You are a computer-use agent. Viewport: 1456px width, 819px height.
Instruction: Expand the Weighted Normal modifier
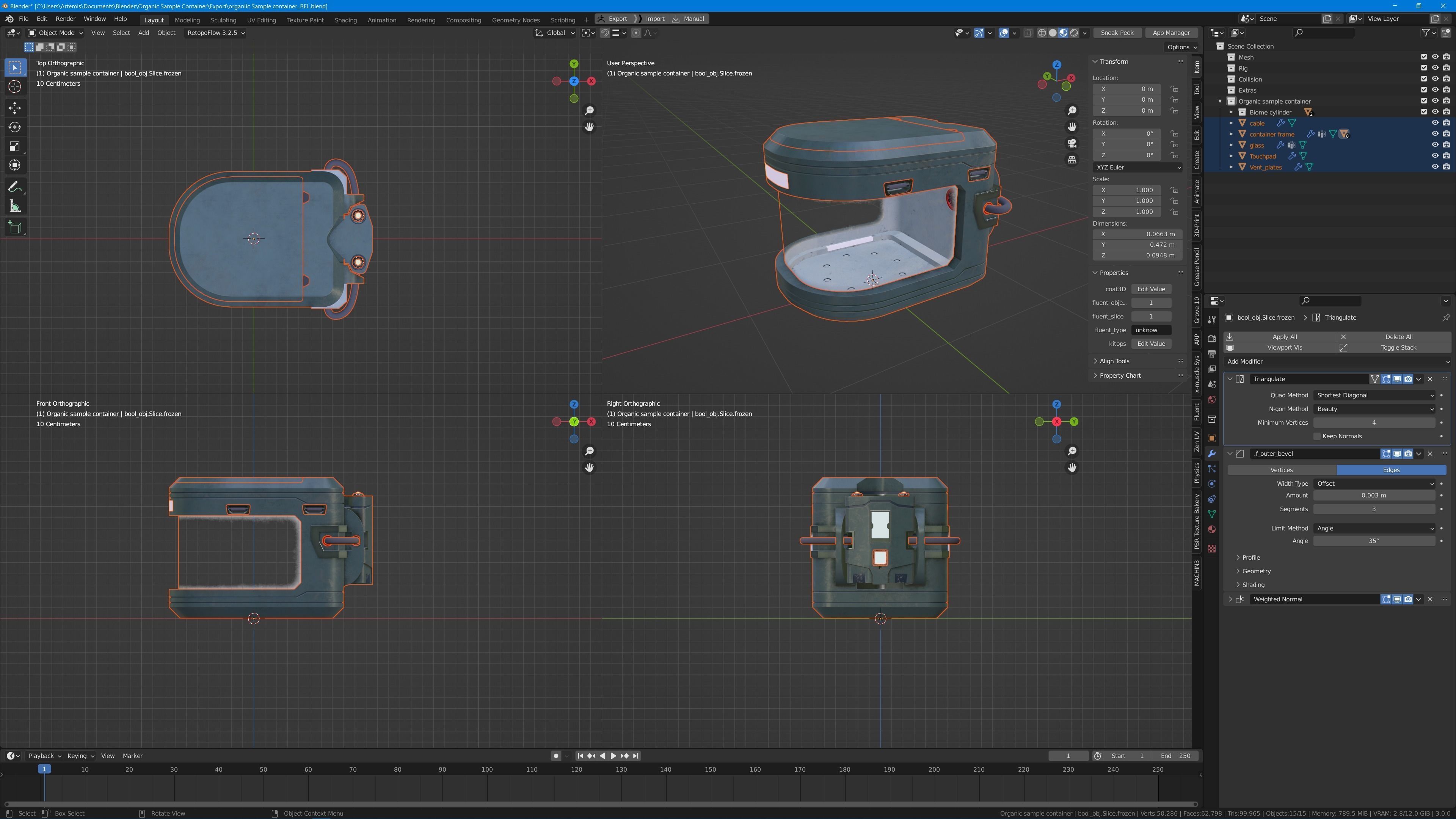click(x=1230, y=599)
